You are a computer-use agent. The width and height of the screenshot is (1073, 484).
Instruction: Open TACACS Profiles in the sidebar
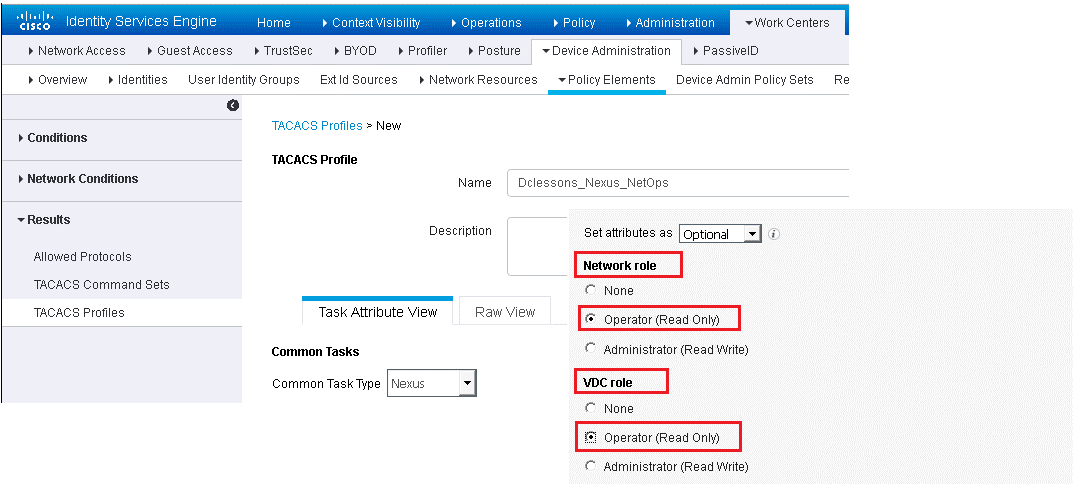click(x=79, y=313)
